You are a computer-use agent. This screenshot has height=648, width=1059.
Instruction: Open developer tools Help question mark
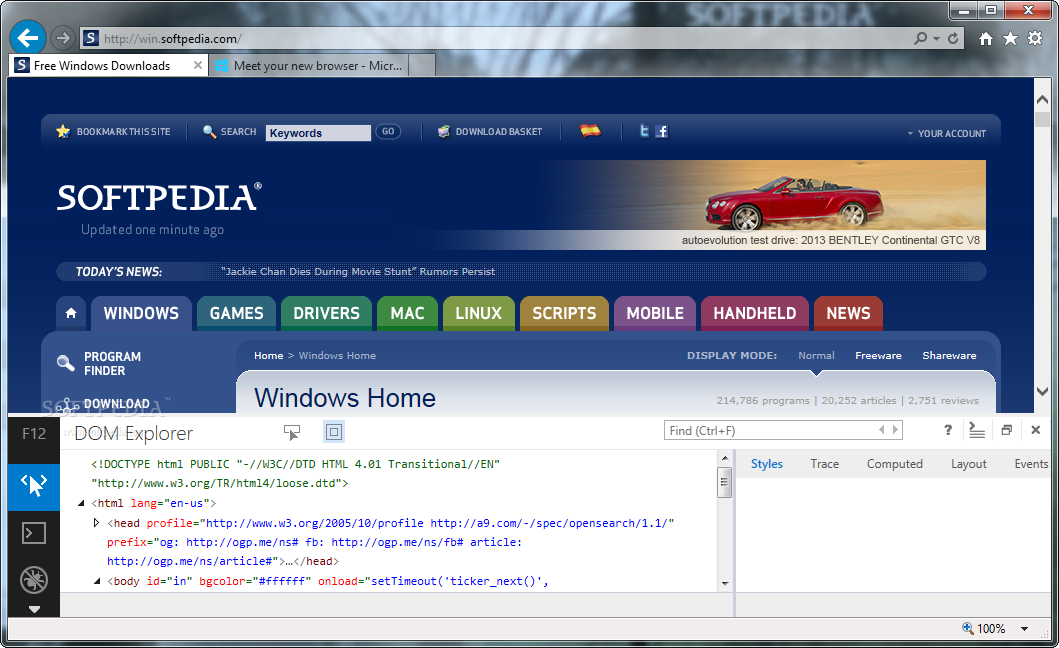[948, 430]
